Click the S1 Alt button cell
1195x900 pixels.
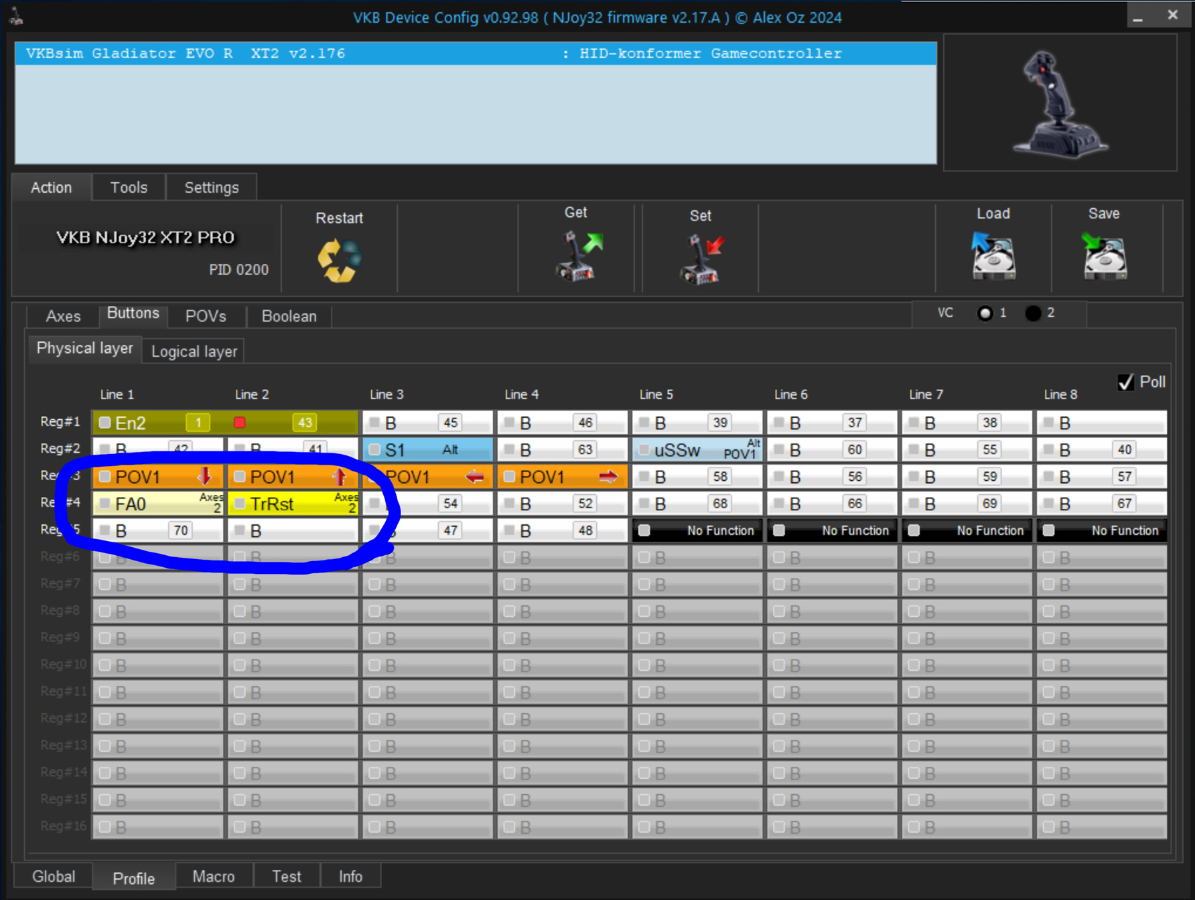coord(428,450)
